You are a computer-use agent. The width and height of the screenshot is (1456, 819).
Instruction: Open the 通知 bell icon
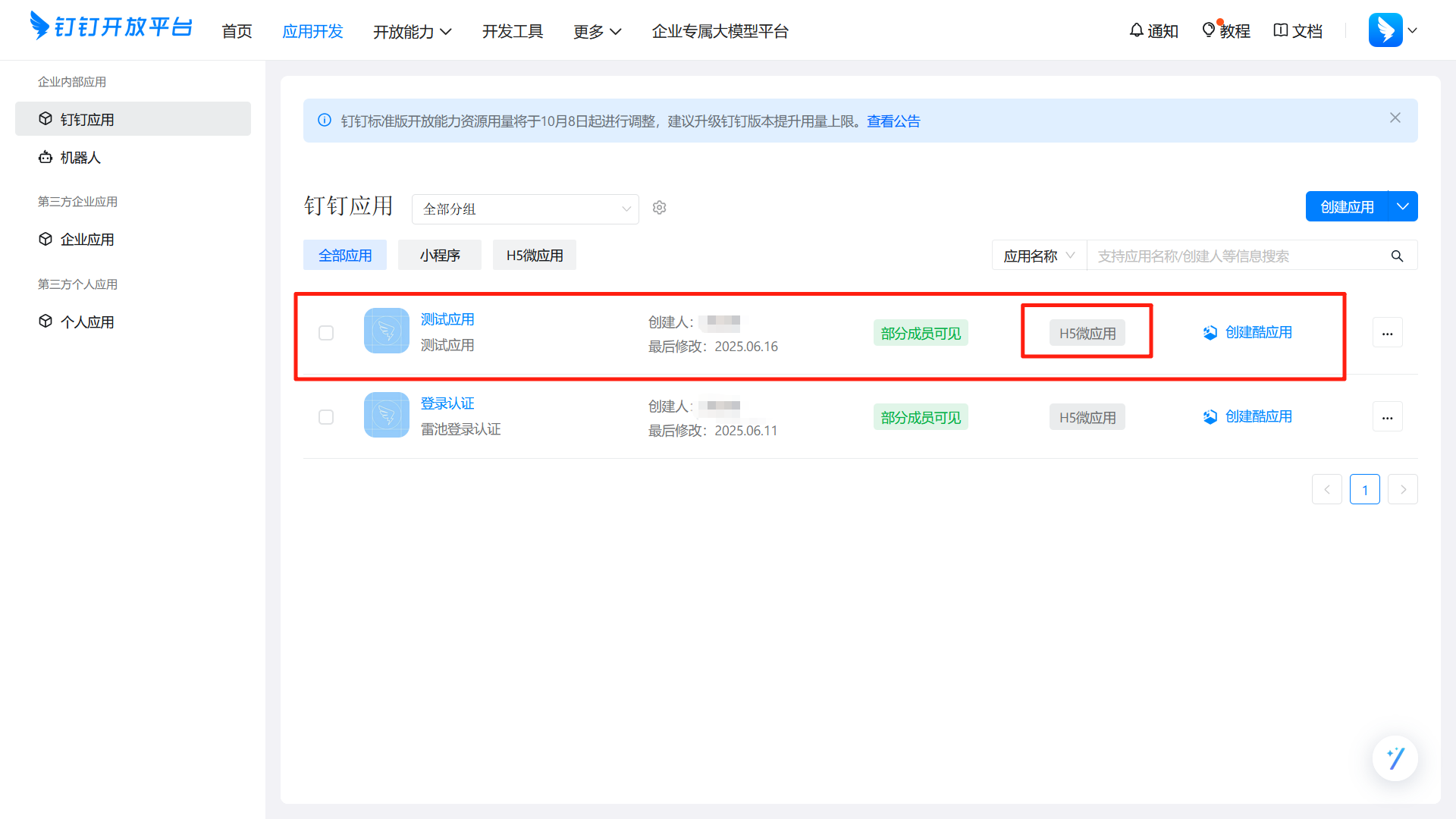click(x=1136, y=30)
